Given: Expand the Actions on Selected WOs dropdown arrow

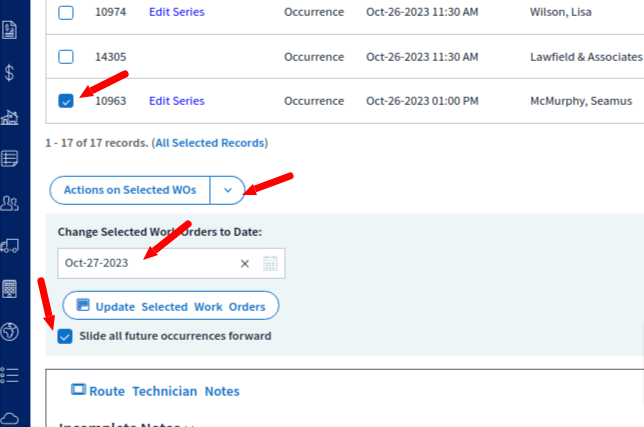Looking at the screenshot, I should (228, 190).
